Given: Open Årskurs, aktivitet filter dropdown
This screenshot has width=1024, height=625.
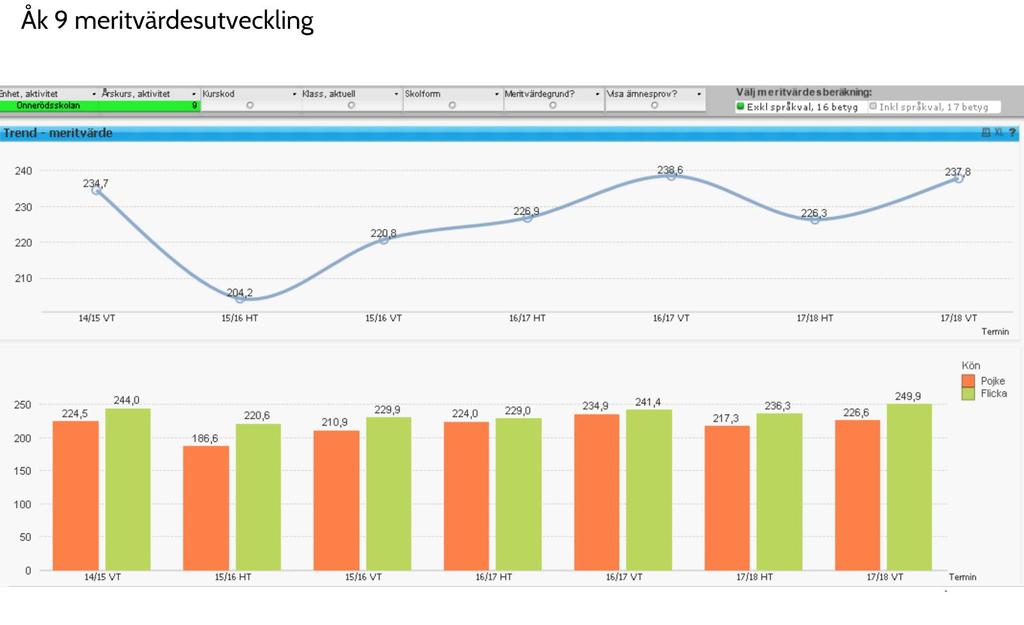Looking at the screenshot, I should click(194, 94).
